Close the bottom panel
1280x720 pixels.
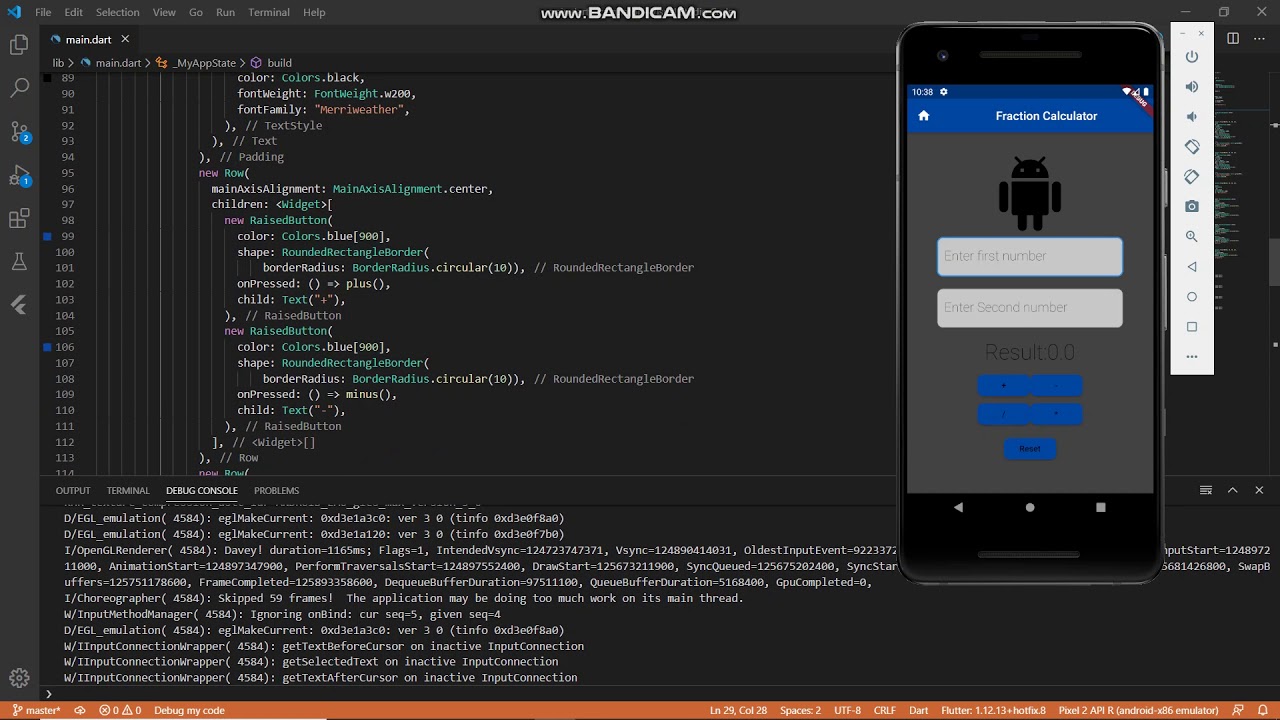1259,490
